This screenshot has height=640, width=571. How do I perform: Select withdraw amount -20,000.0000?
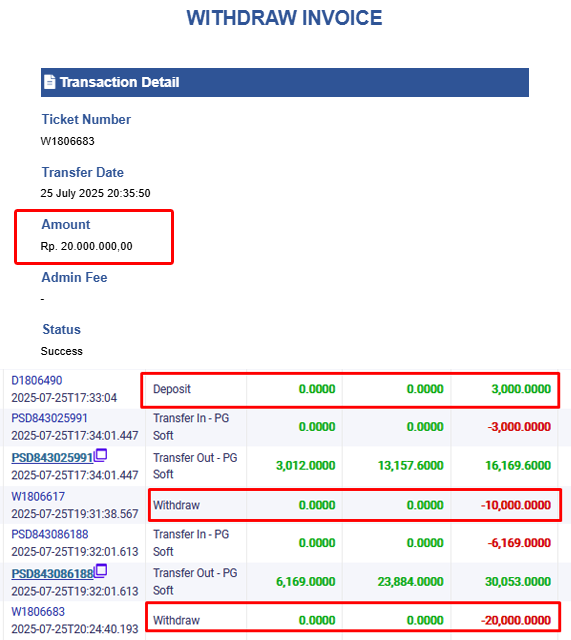pyautogui.click(x=516, y=620)
